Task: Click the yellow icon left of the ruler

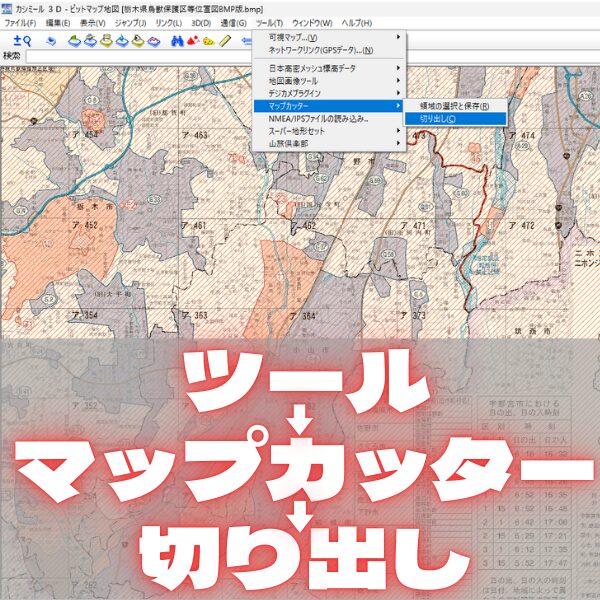Action: pos(209,41)
